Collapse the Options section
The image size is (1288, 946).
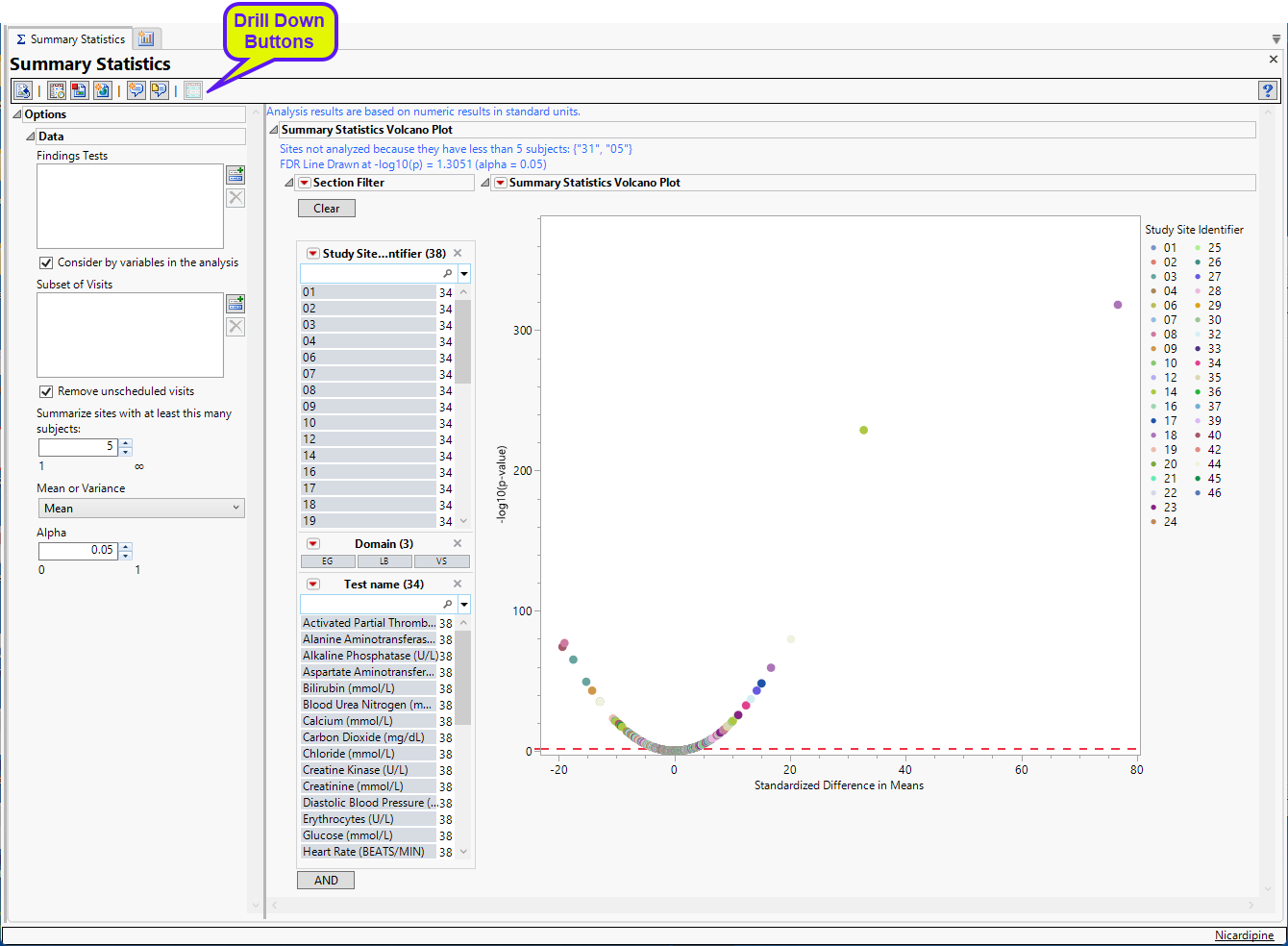click(x=15, y=113)
